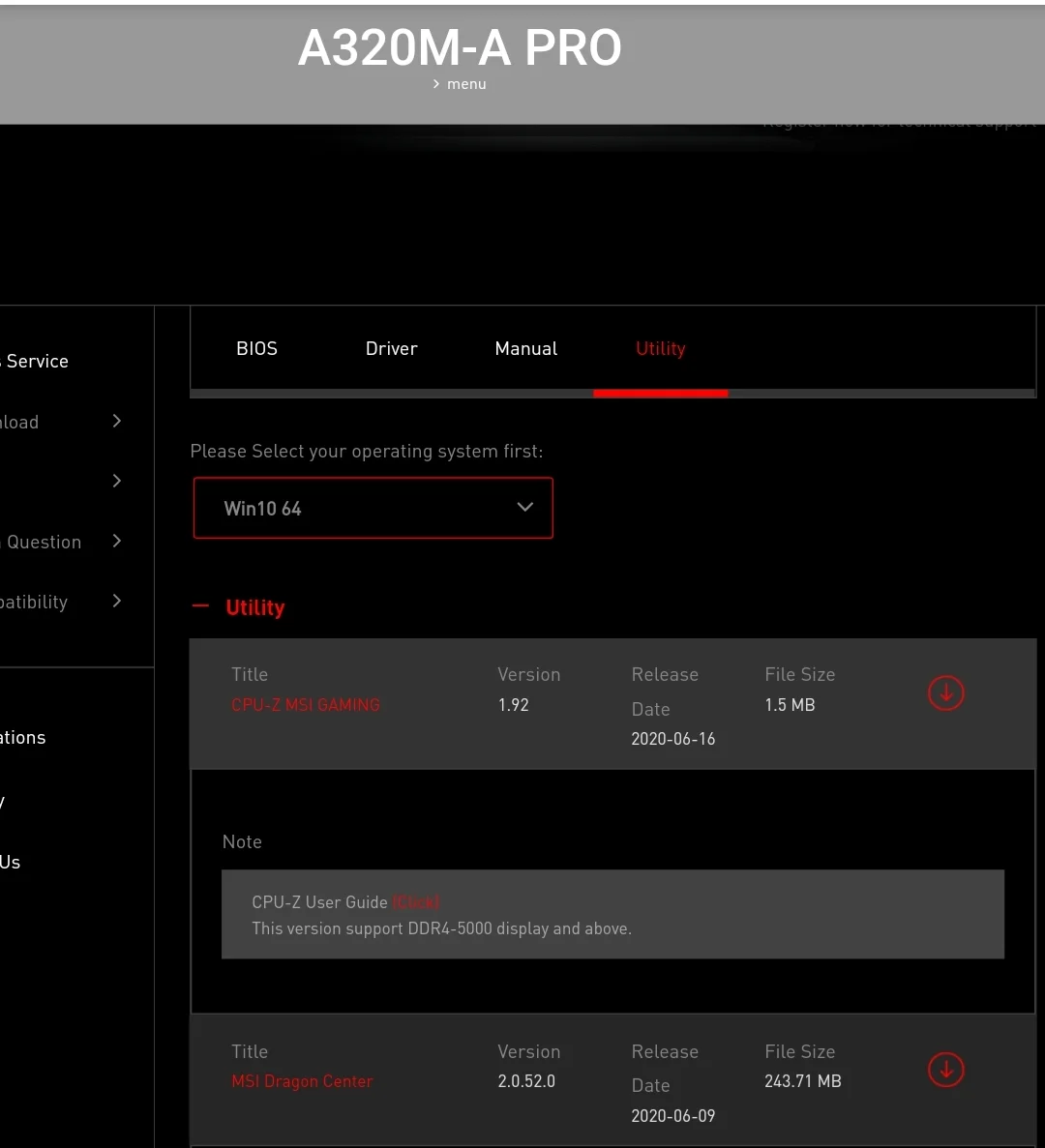Open the CPU-Z User Guide Click link

coord(416,901)
